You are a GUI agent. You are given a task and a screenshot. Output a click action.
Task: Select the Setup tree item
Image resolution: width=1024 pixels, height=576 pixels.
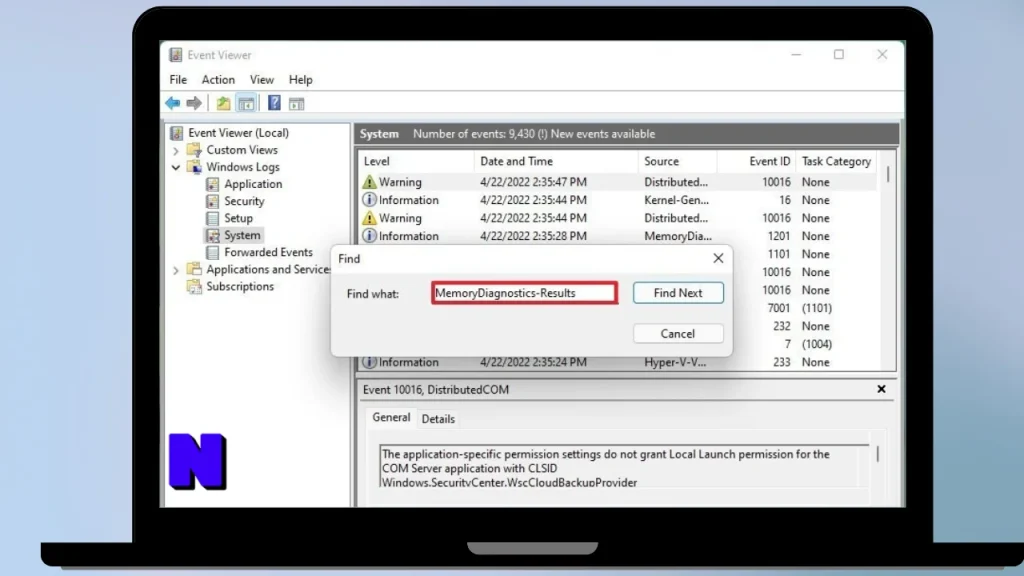[238, 218]
